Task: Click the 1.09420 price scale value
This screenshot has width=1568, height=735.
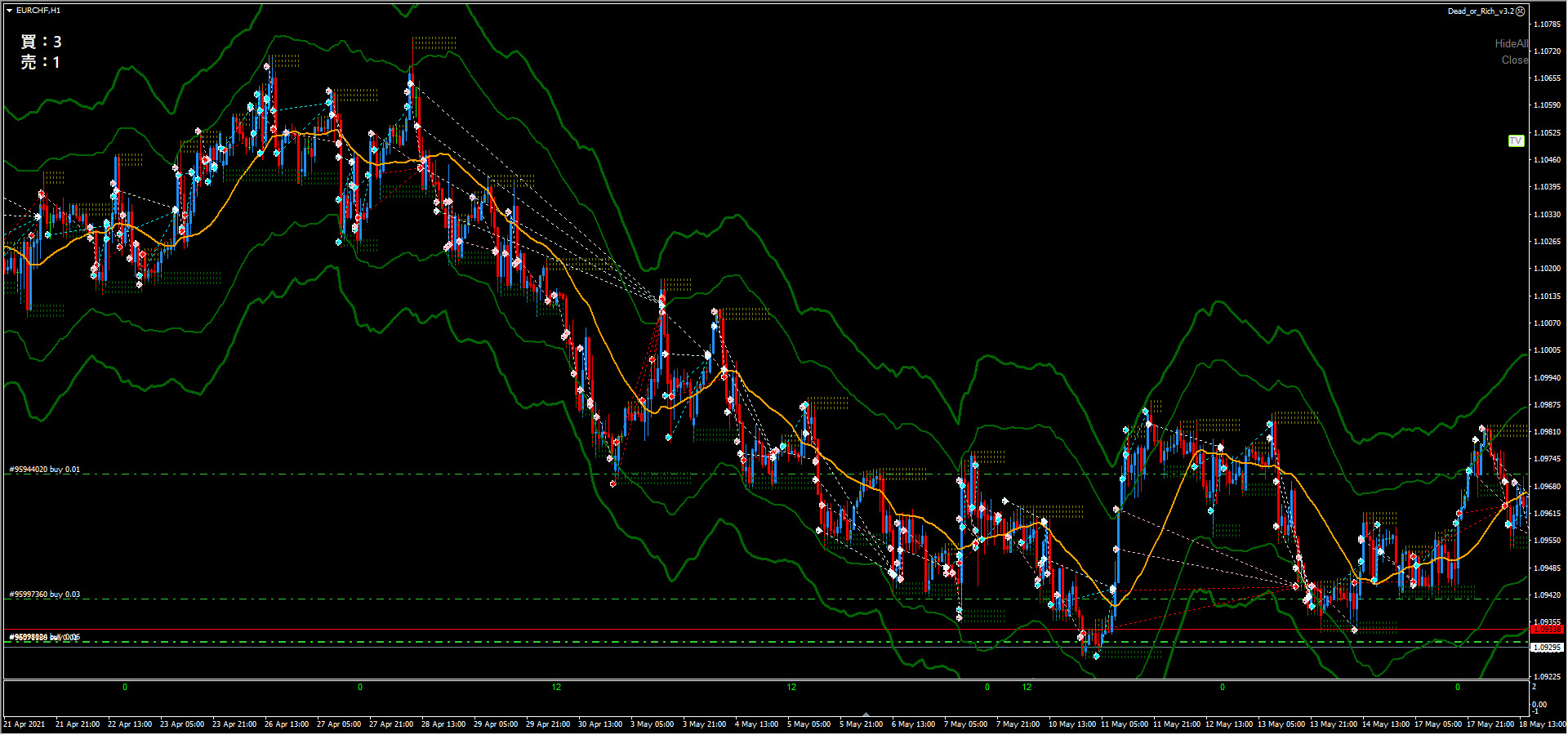Action: coord(1547,595)
